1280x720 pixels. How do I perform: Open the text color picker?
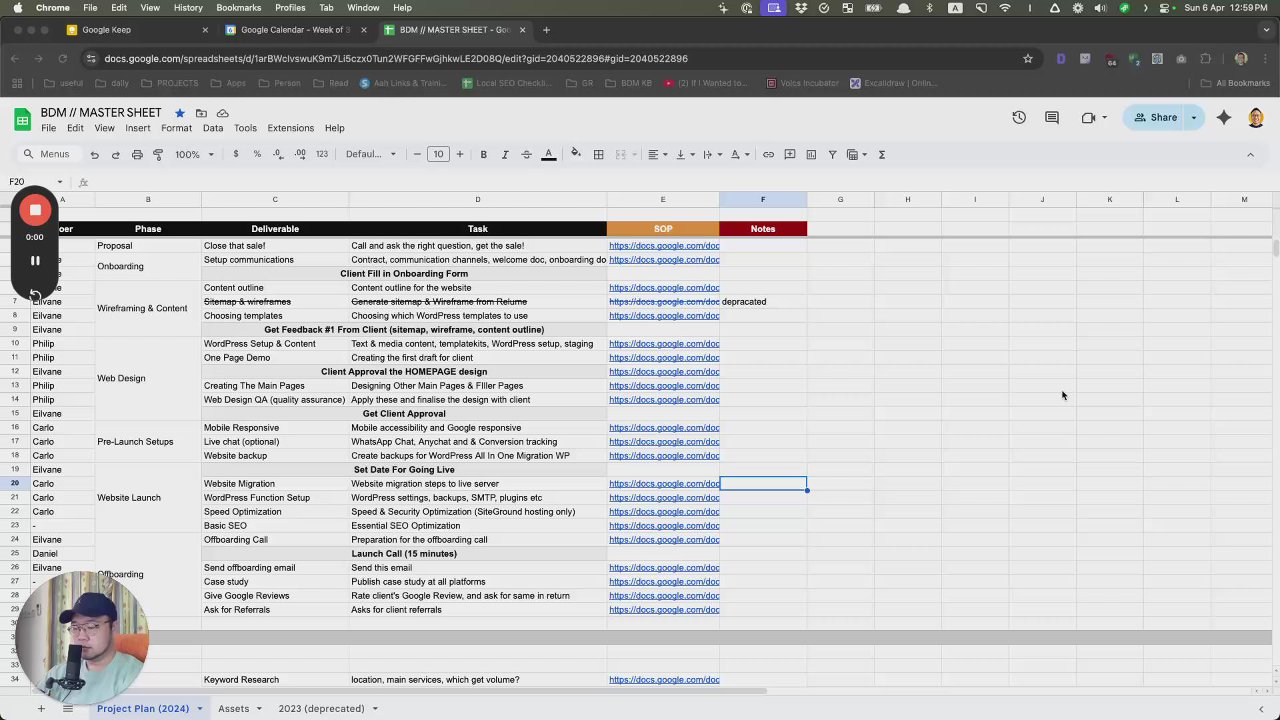[x=548, y=155]
